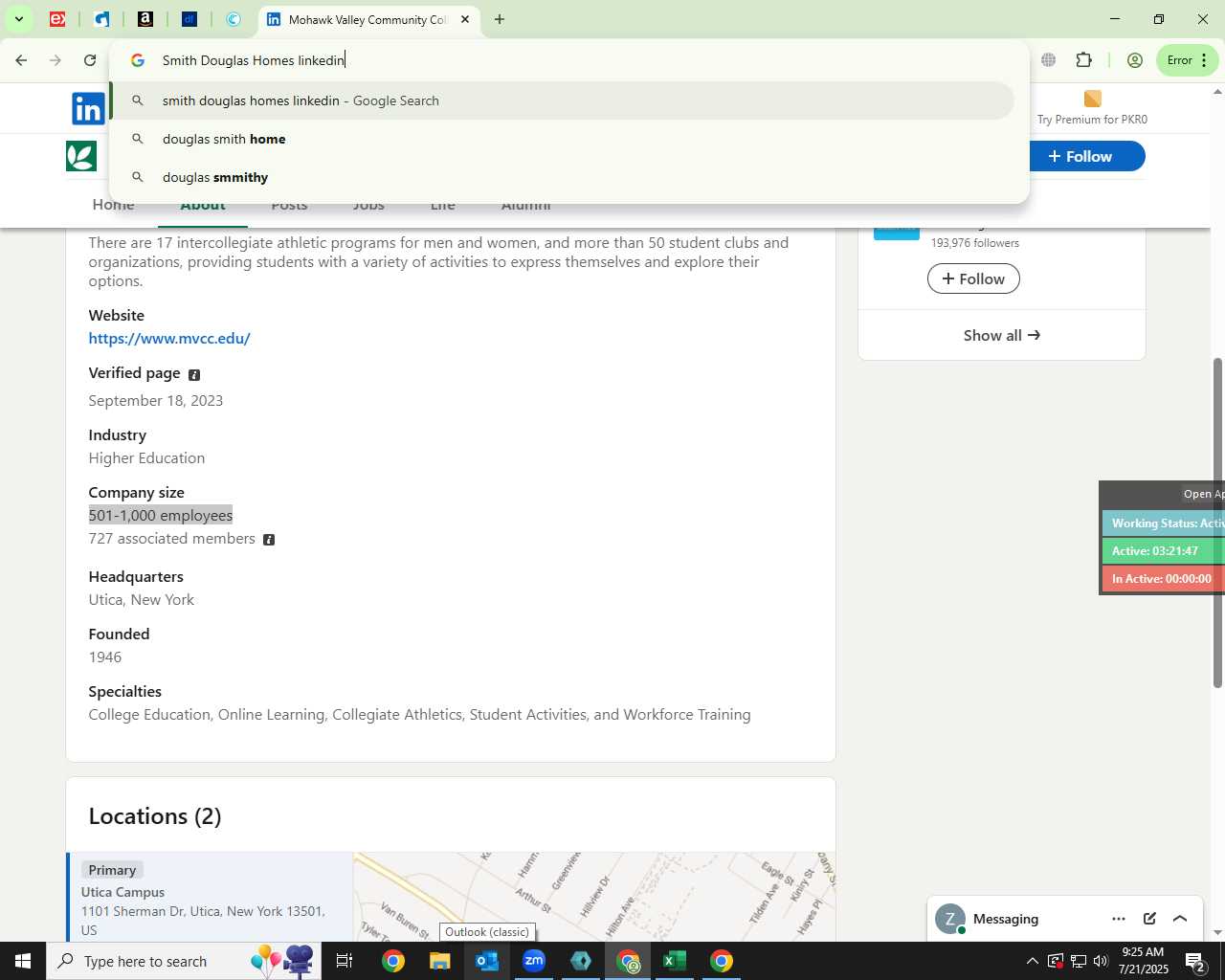Click the Founded year 1946 text
The height and width of the screenshot is (980, 1225).
(x=105, y=657)
